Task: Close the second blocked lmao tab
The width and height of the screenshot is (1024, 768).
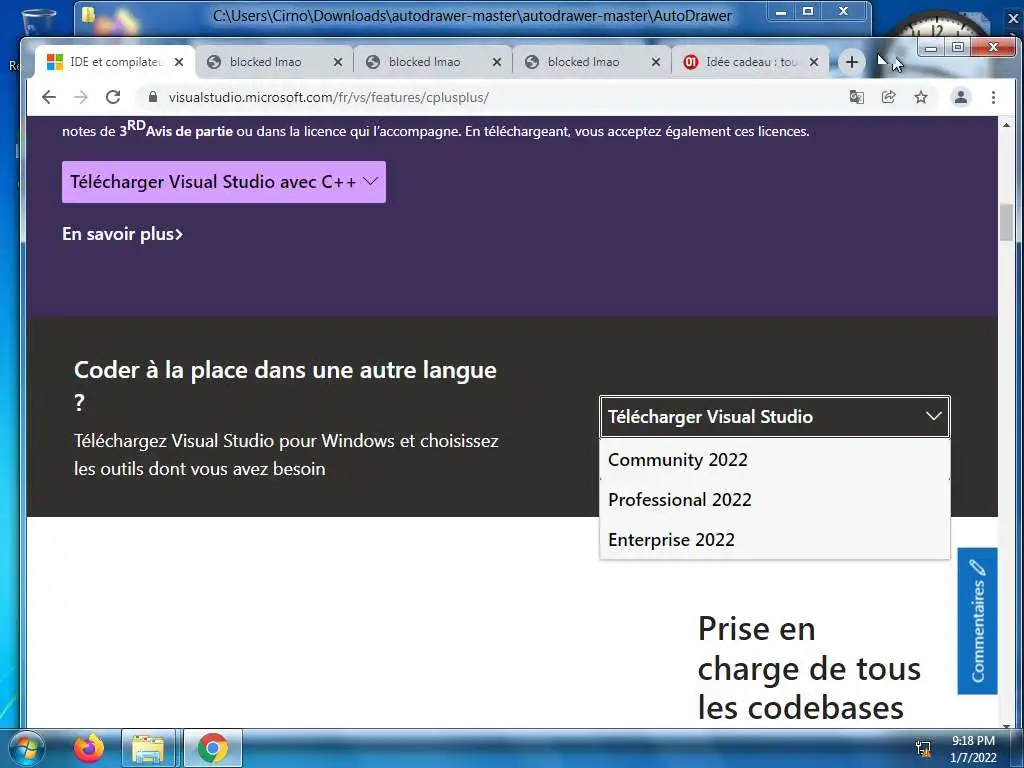Action: (x=497, y=62)
